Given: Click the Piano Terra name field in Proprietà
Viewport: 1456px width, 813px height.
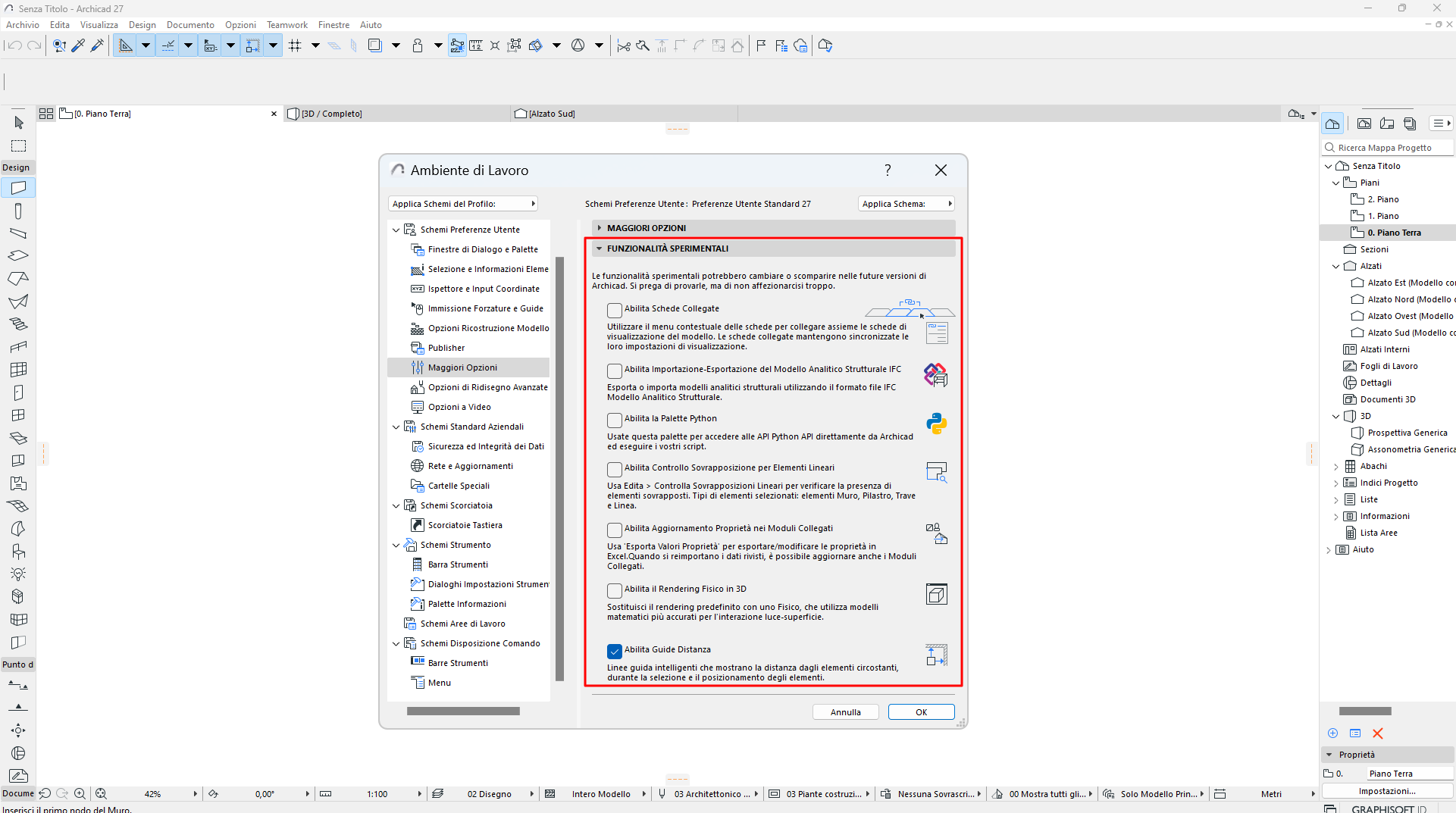Looking at the screenshot, I should pos(1410,774).
